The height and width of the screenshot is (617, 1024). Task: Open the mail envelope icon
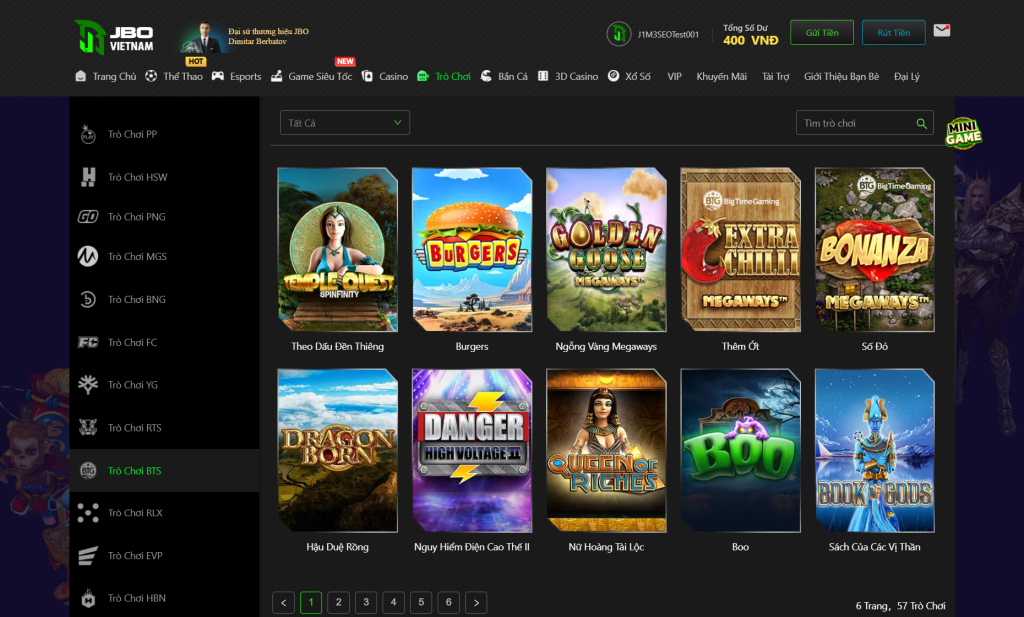tap(941, 31)
